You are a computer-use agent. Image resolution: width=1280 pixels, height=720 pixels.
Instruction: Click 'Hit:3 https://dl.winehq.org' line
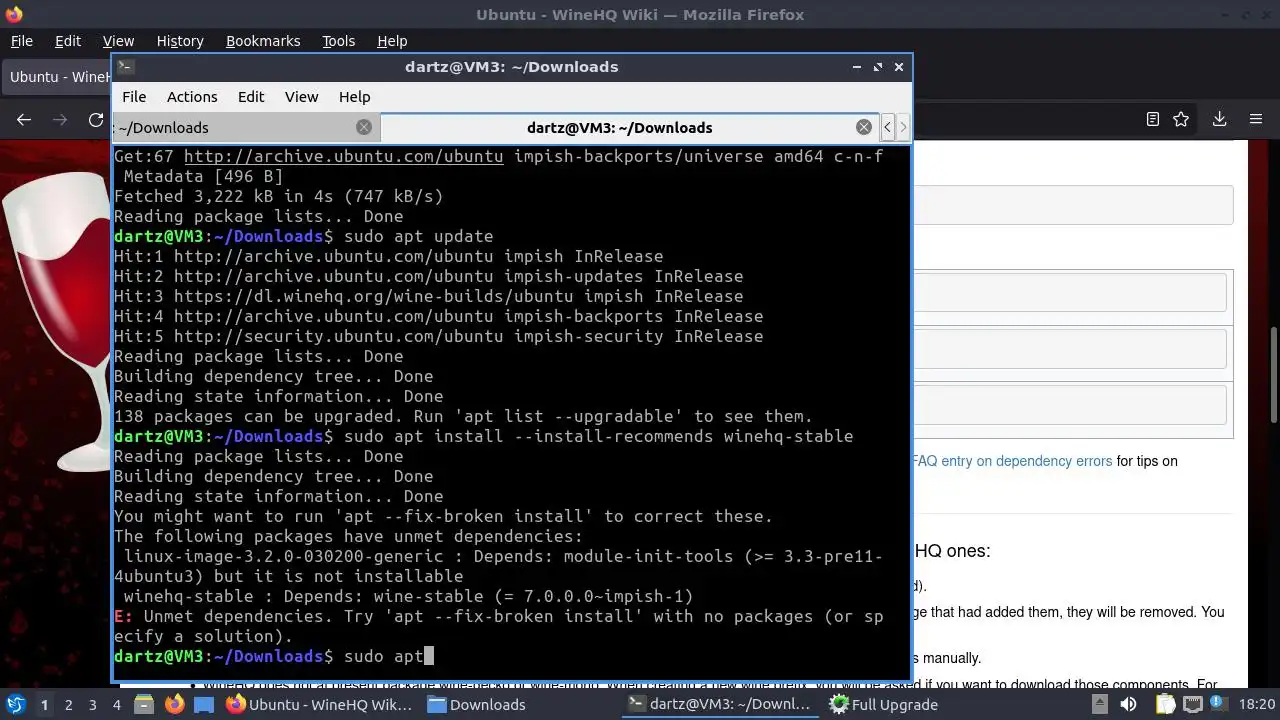point(428,296)
